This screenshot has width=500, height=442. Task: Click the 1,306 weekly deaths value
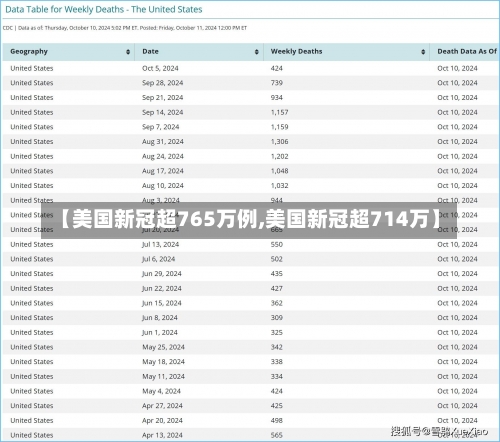(x=279, y=142)
